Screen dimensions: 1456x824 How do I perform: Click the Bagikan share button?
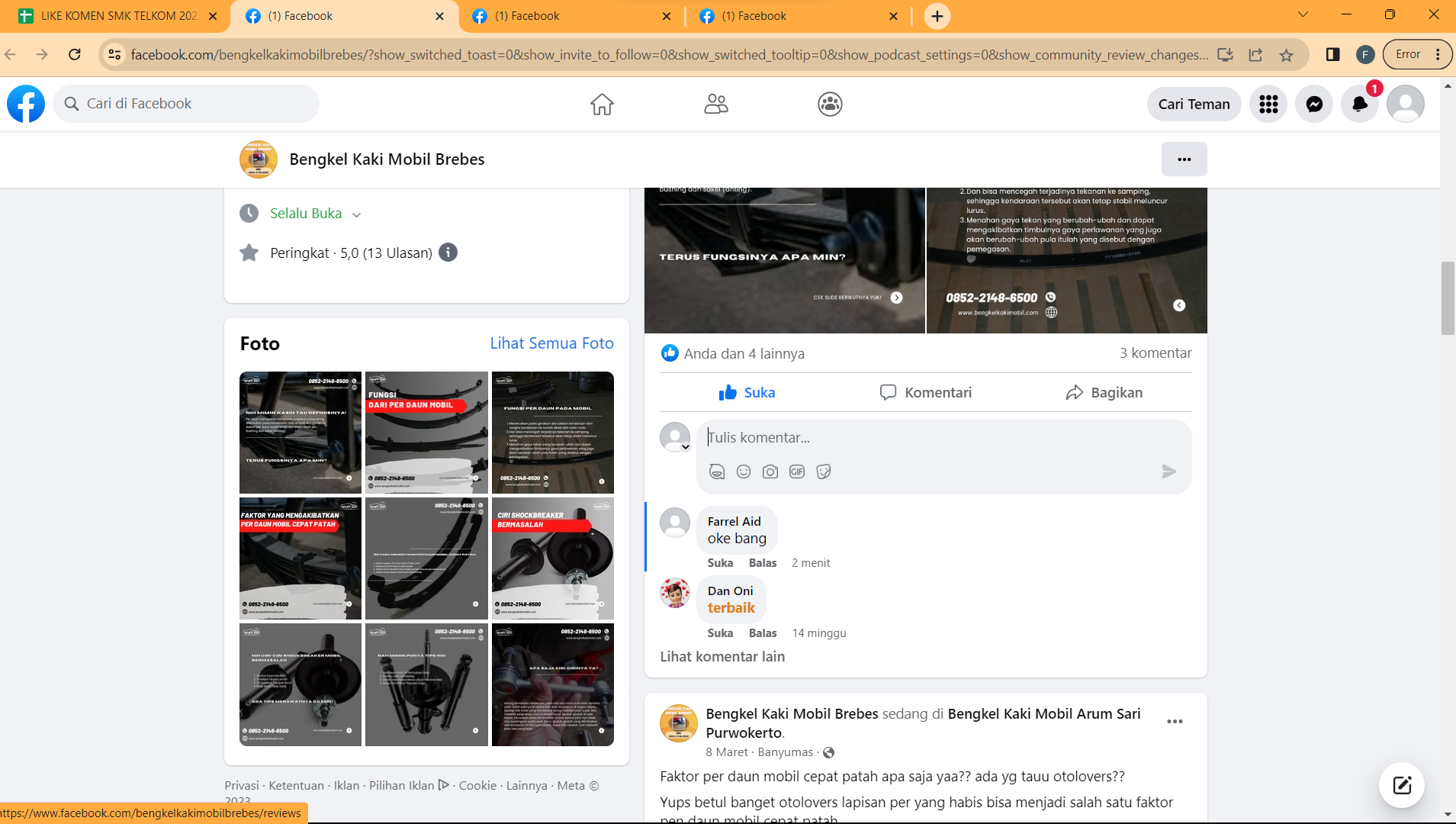(1104, 392)
